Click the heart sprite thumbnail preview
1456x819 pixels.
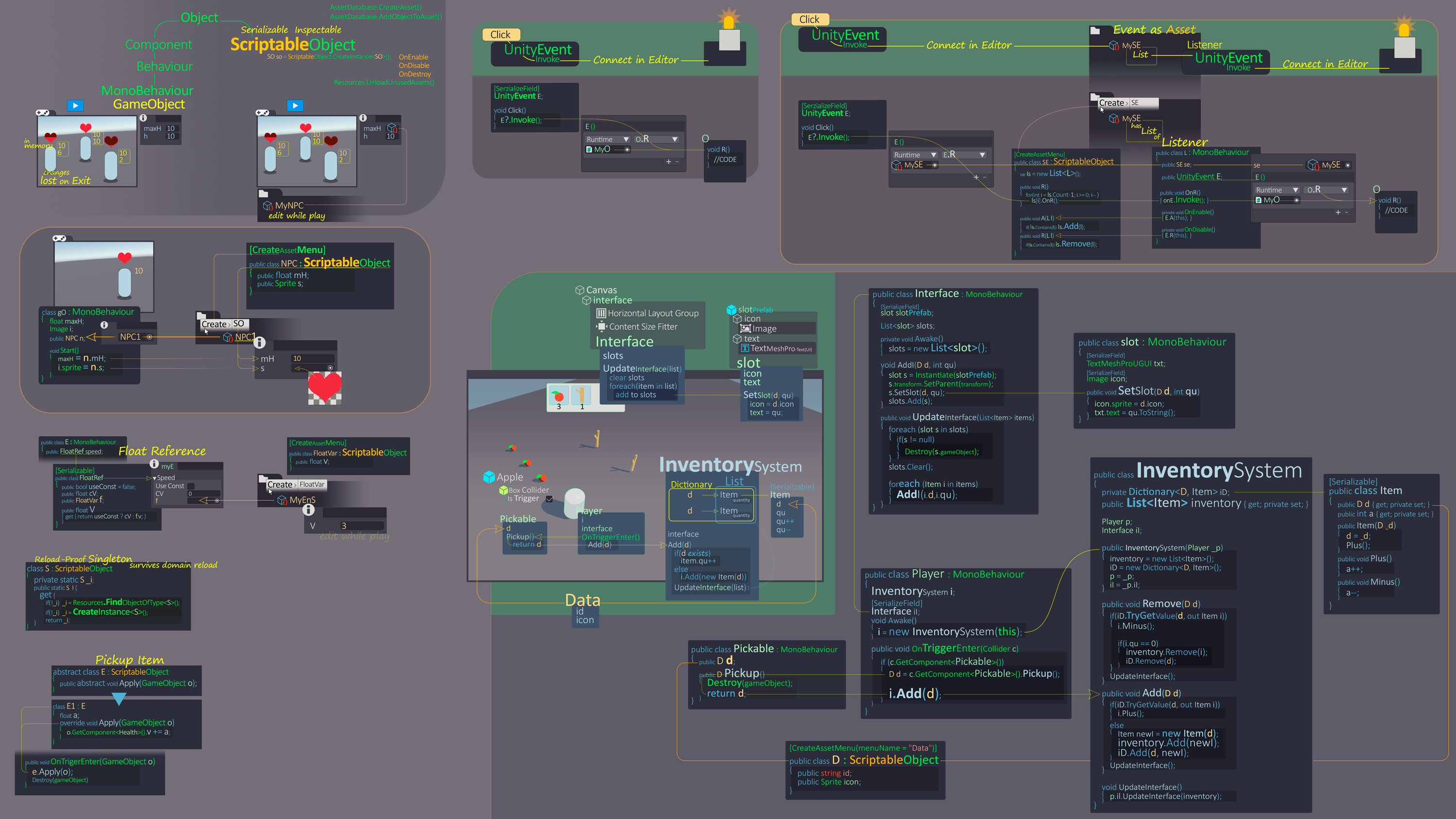[324, 388]
